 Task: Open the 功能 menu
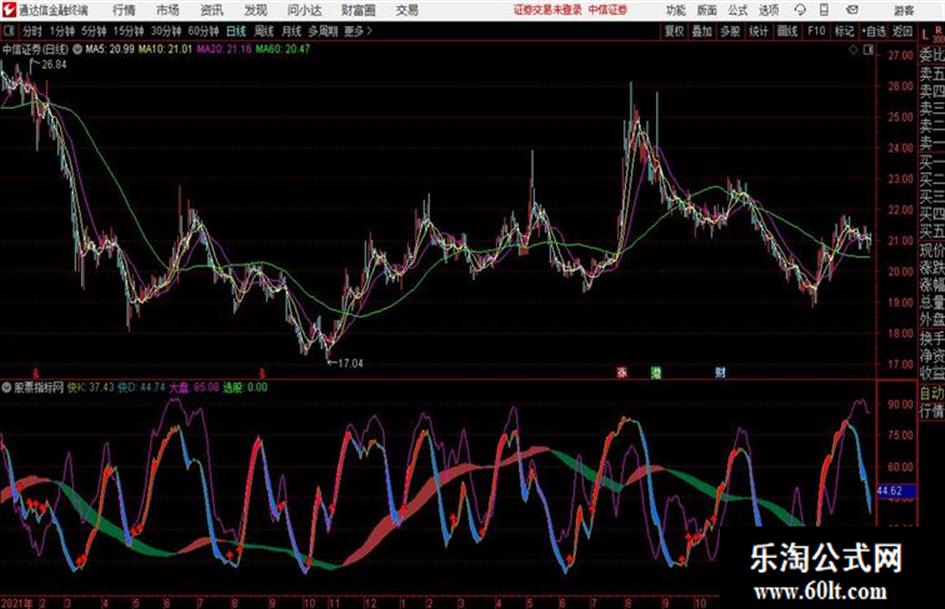(x=676, y=10)
